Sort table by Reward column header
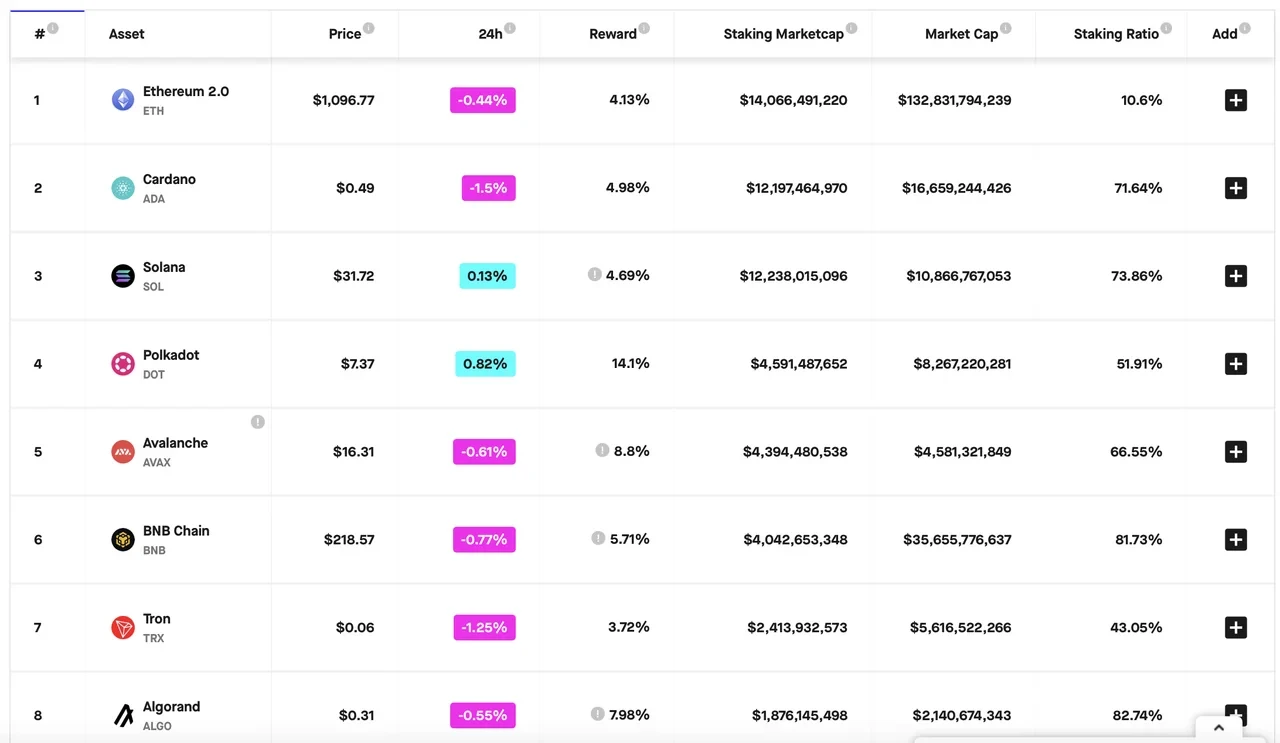This screenshot has height=743, width=1280. point(612,34)
